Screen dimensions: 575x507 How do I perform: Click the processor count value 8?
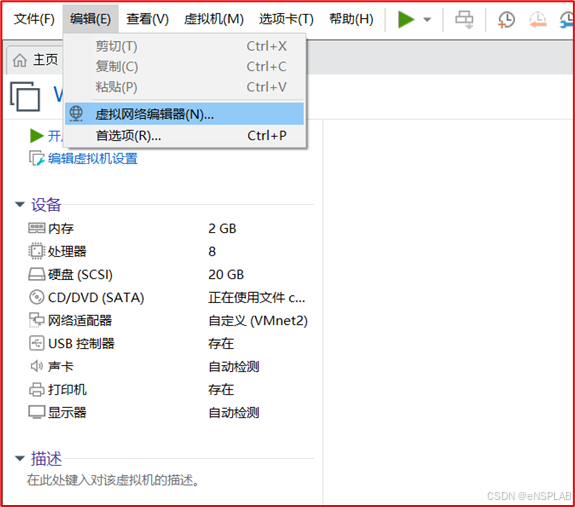click(x=212, y=251)
